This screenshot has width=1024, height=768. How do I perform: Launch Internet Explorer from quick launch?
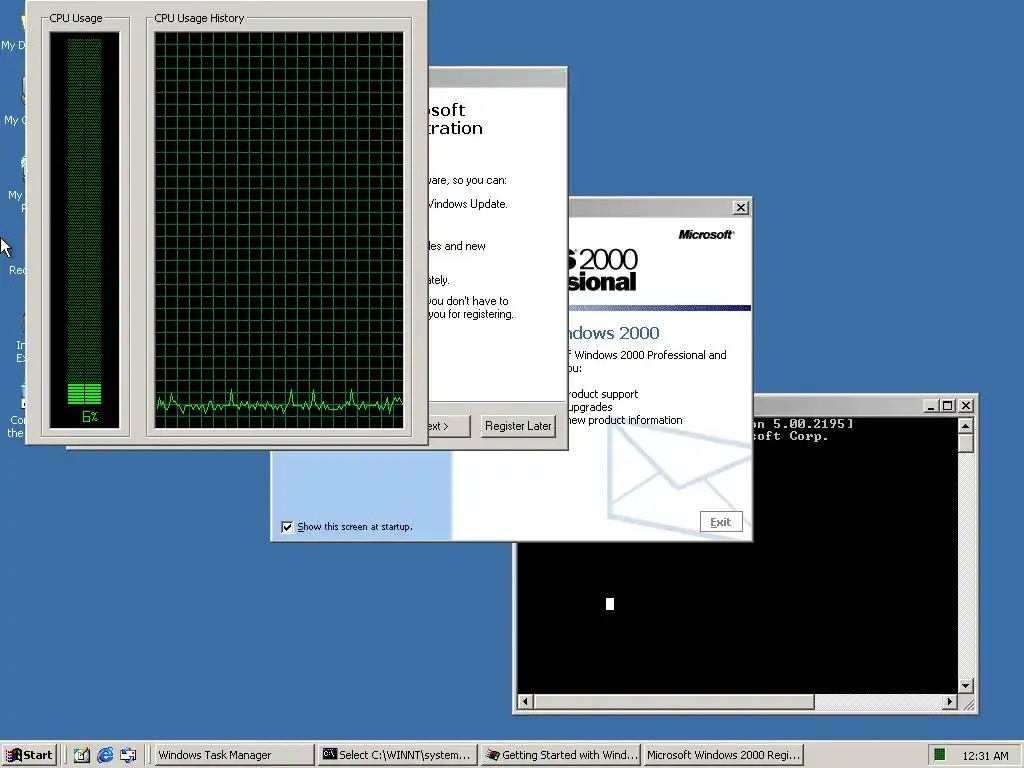(104, 755)
